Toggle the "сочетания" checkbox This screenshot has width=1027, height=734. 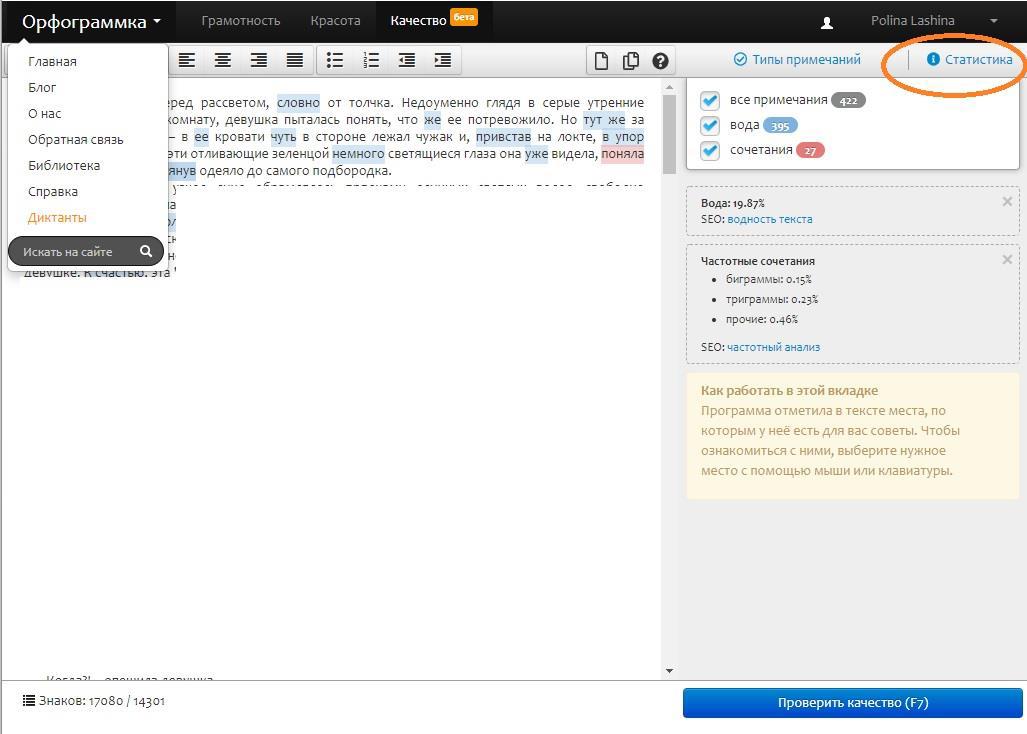710,150
